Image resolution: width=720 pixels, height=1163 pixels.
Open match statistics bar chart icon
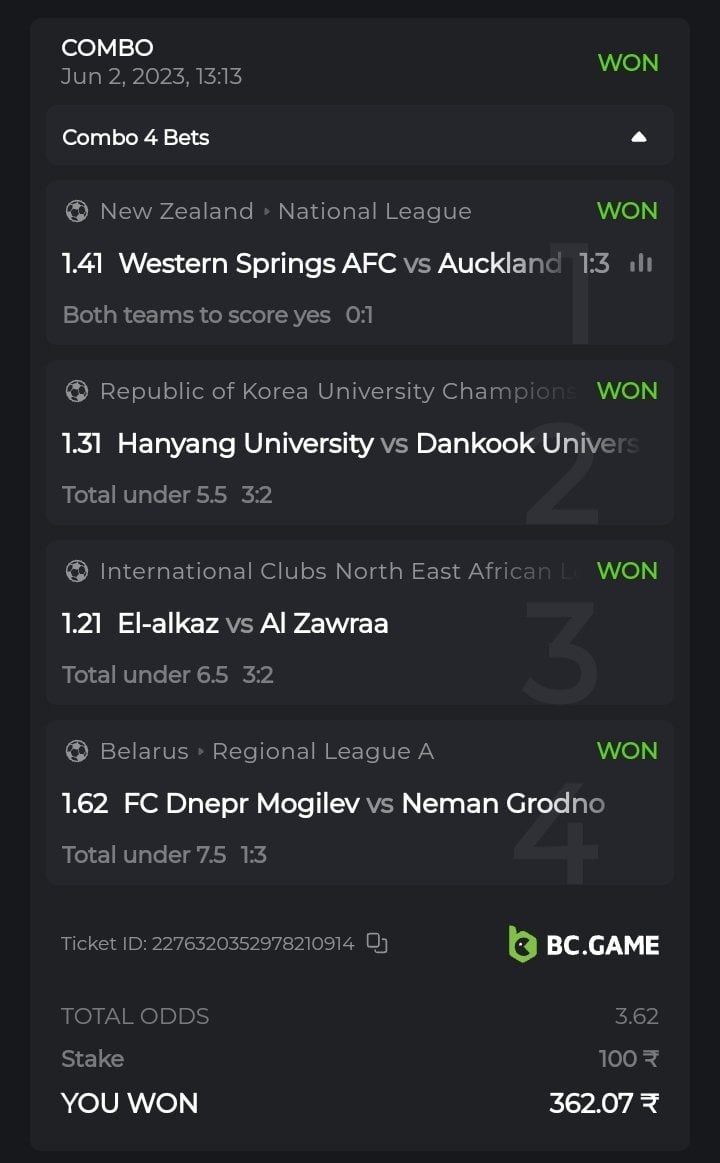(x=641, y=264)
